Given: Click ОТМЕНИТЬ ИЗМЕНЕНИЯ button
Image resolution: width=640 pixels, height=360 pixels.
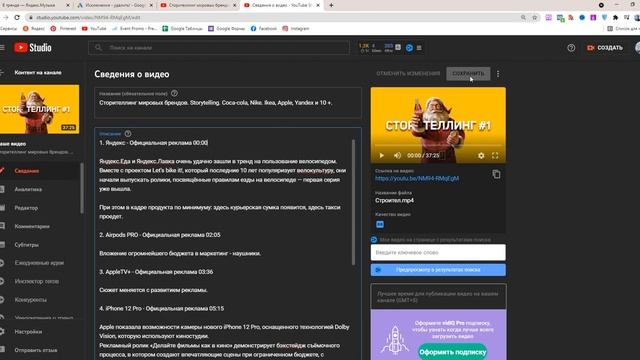Looking at the screenshot, I should pos(408,73).
